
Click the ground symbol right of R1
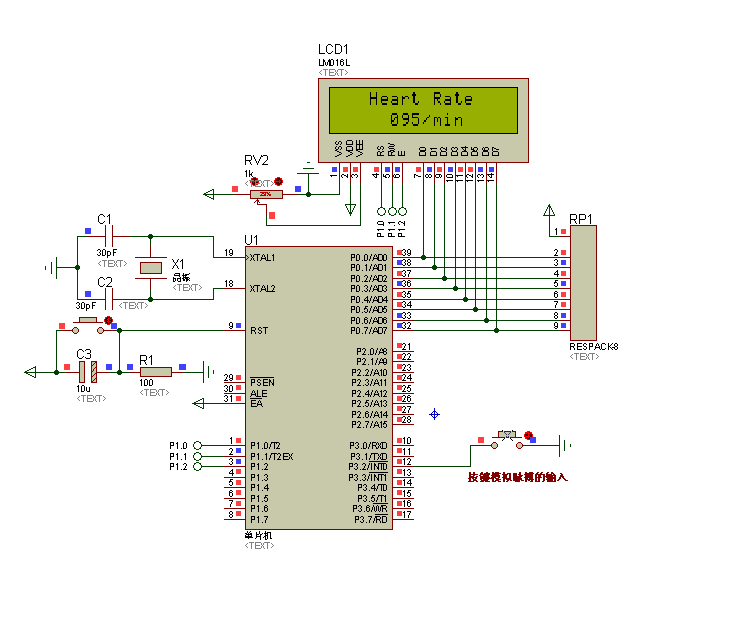[208, 372]
